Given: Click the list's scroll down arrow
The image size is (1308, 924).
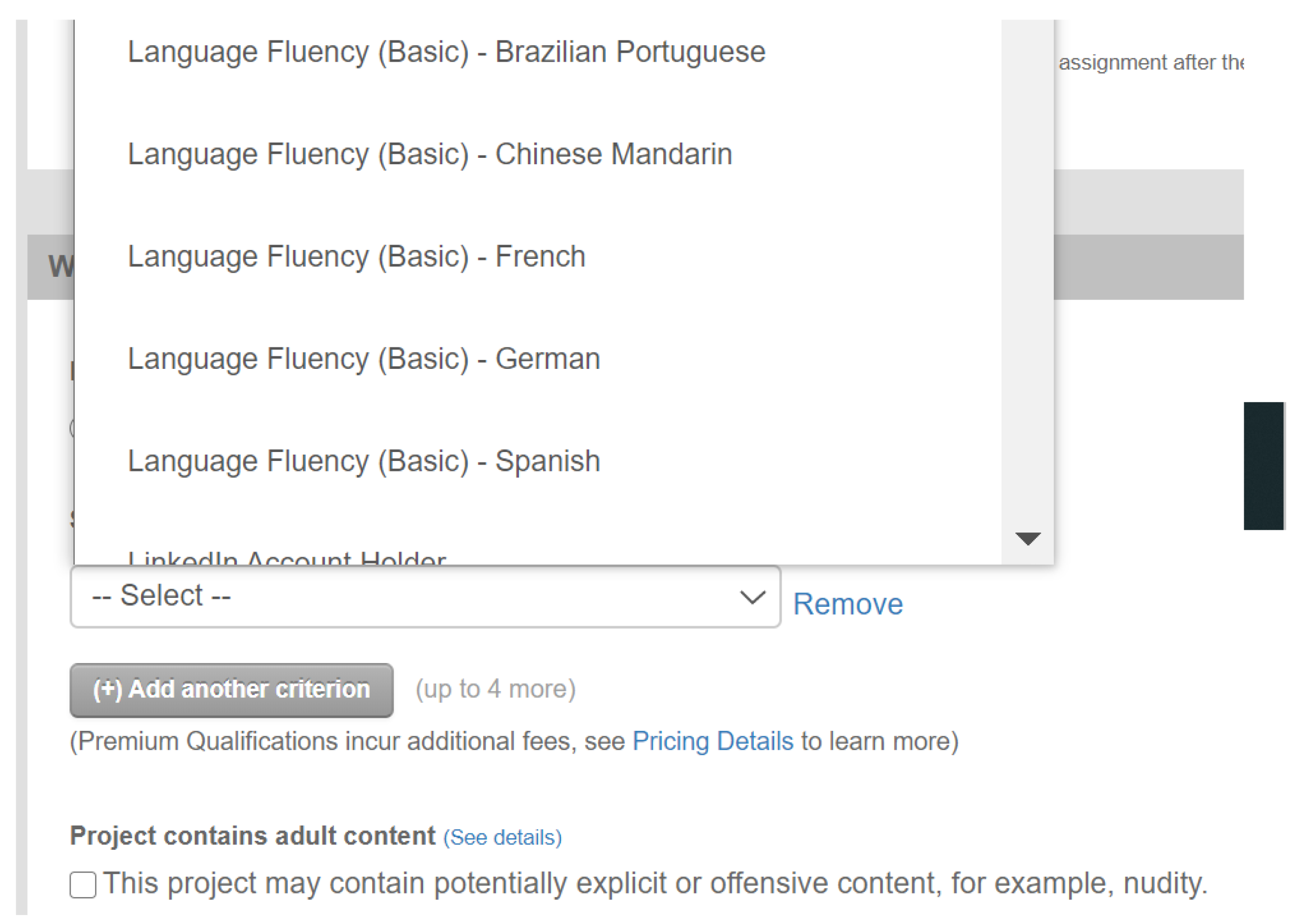Looking at the screenshot, I should [1027, 538].
